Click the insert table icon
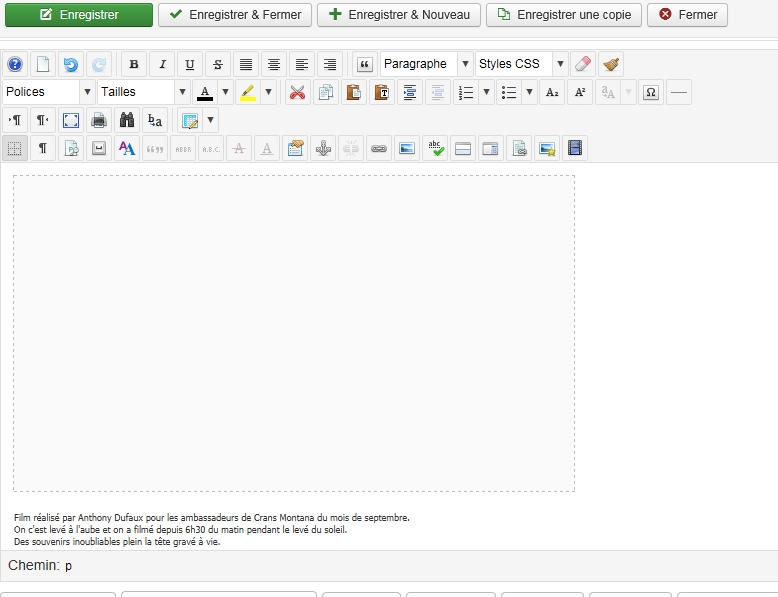Viewport: 778px width, 597px height. (x=190, y=120)
